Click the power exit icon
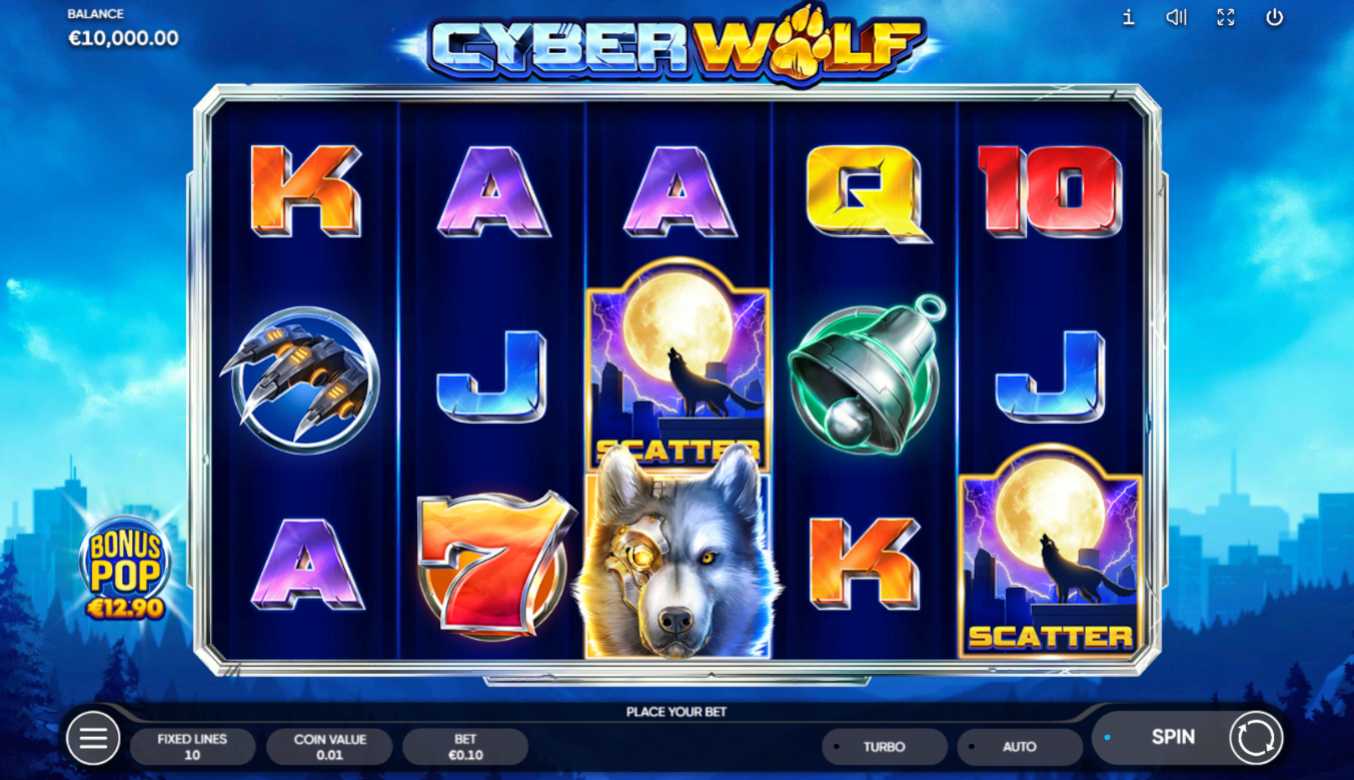Viewport: 1354px width, 780px height. point(1274,17)
